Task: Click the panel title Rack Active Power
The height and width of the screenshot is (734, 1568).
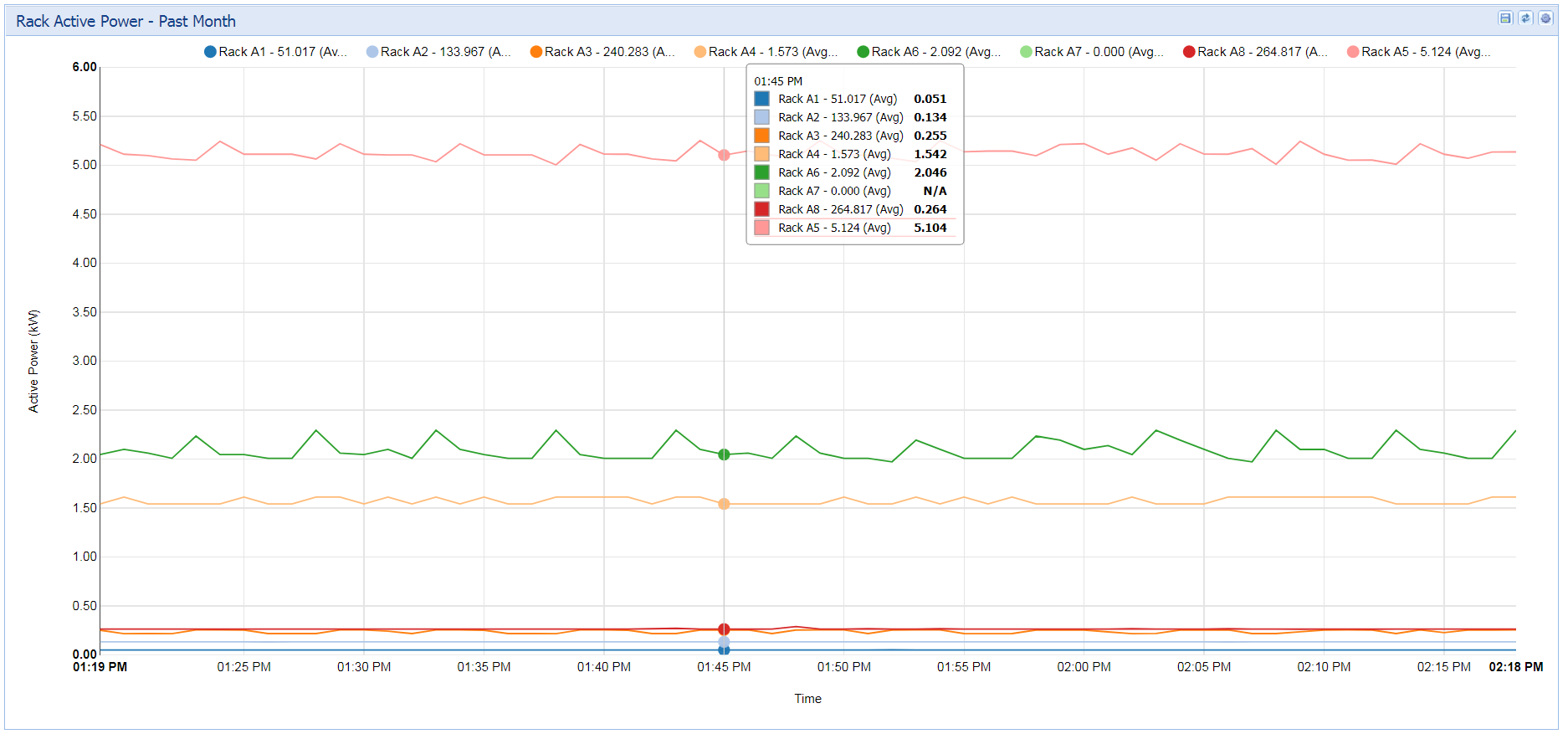Action: (x=126, y=22)
